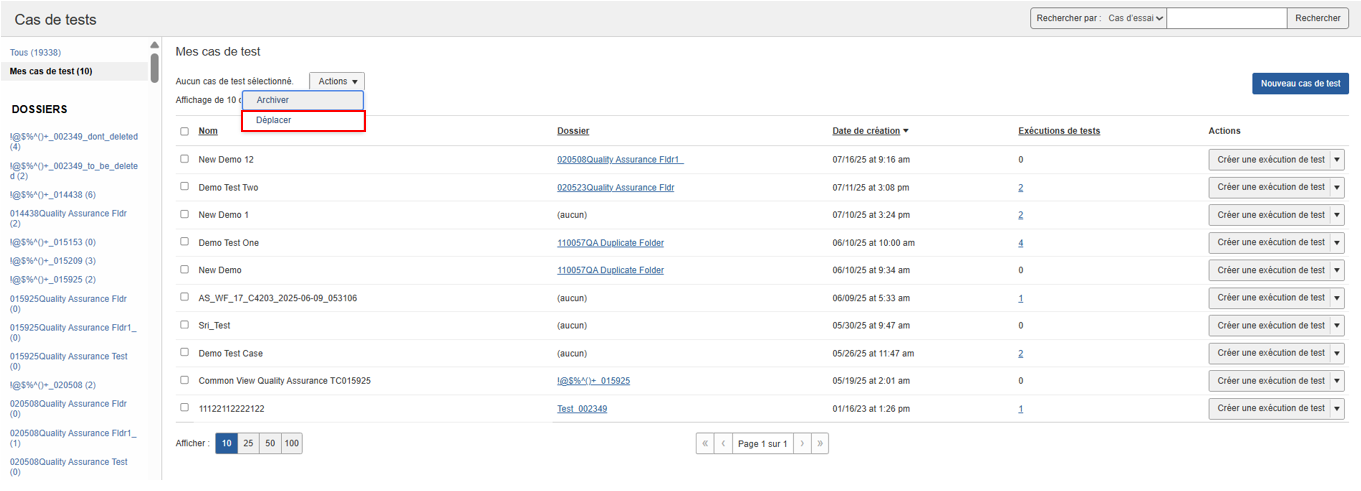Click the Nouveau cas de test button

[1300, 84]
